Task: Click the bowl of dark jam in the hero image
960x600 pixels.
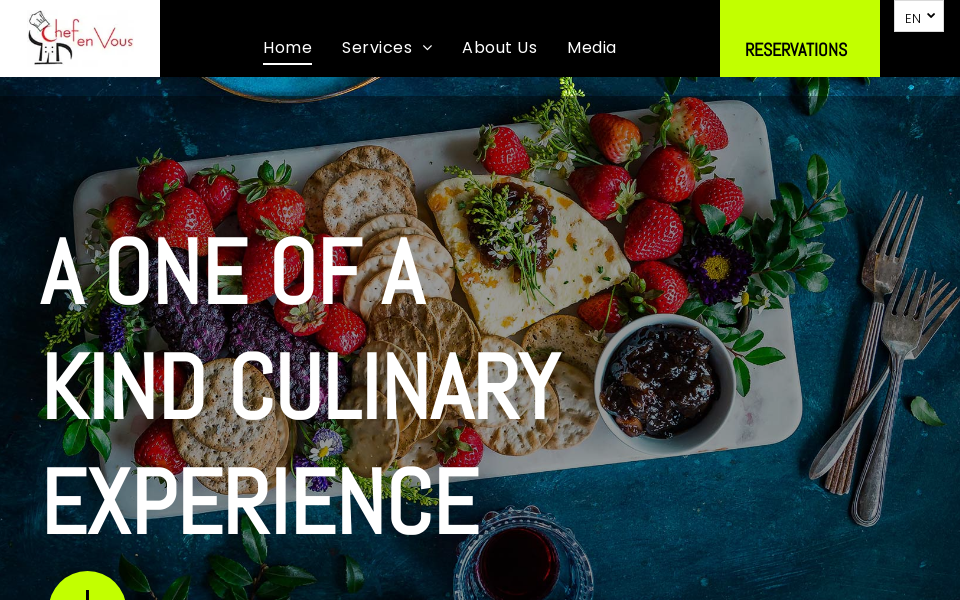Action: (664, 384)
